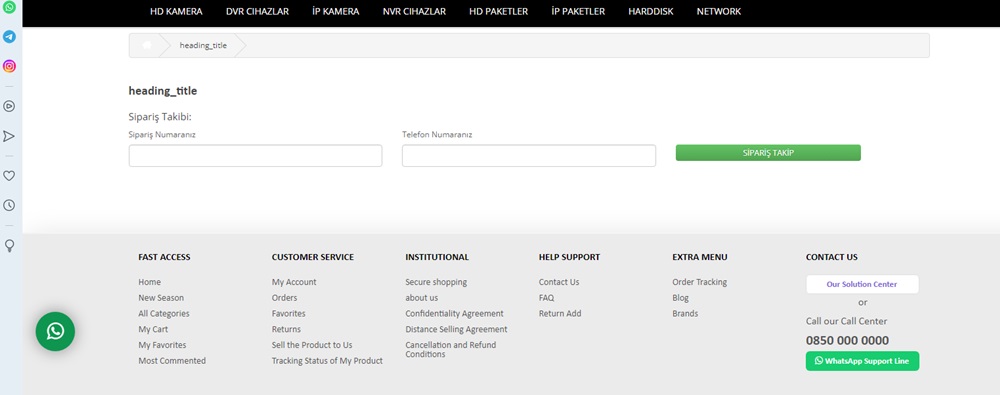This screenshot has width=1000, height=395.
Task: Open the NVR CIHAZLAR menu
Action: point(414,11)
